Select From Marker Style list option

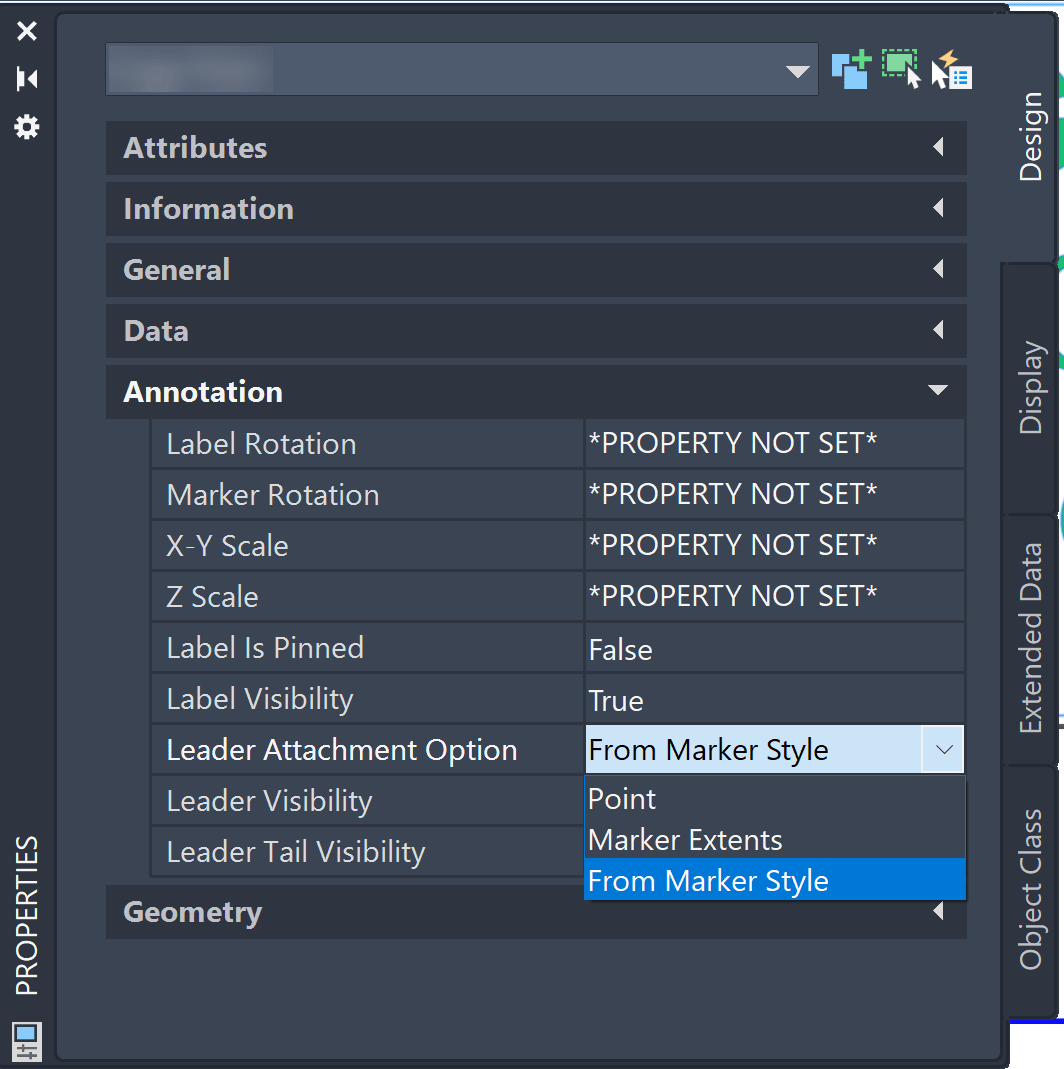[775, 880]
